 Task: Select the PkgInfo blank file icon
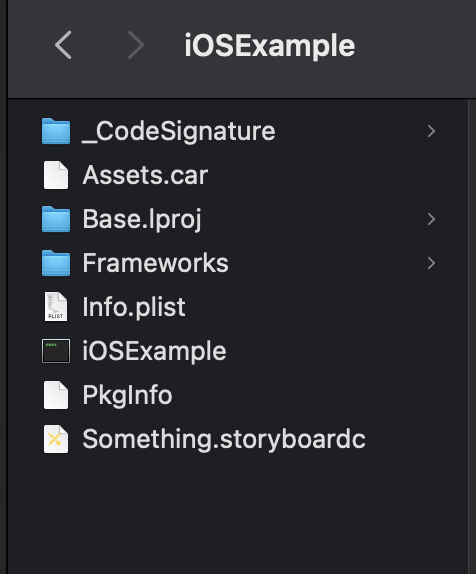tap(56, 395)
